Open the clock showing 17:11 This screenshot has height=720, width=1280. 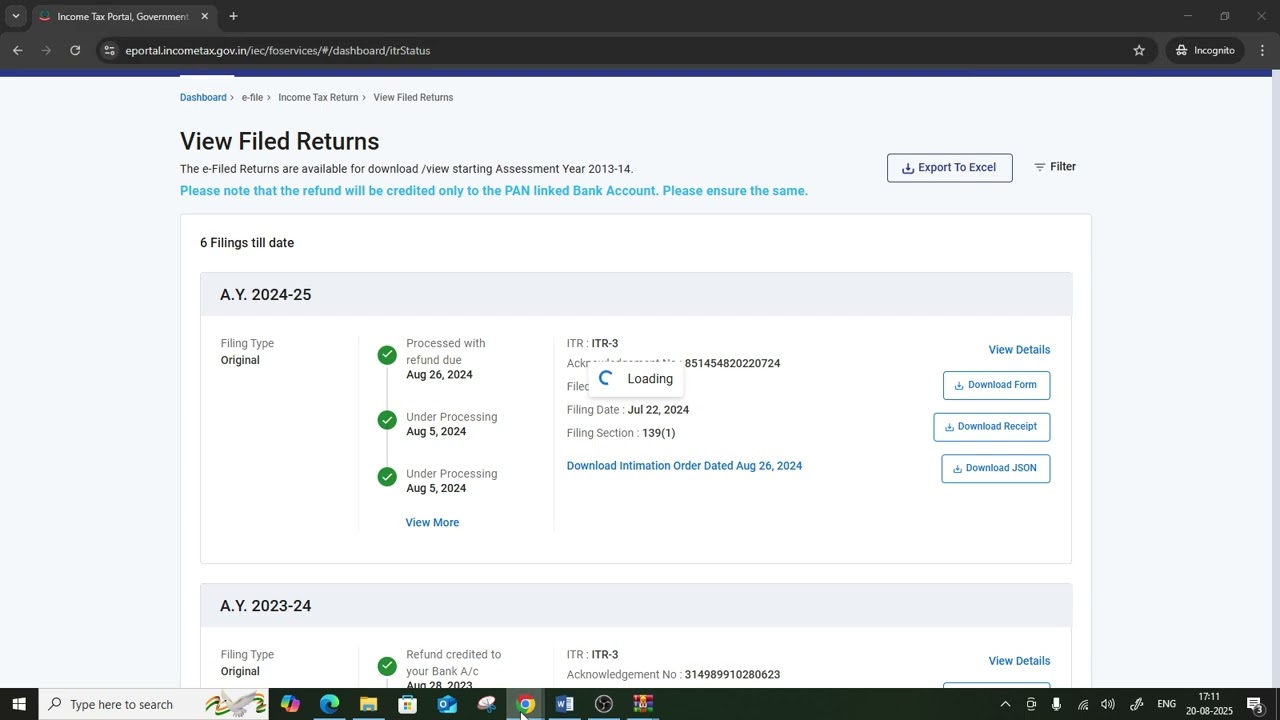[x=1209, y=704]
